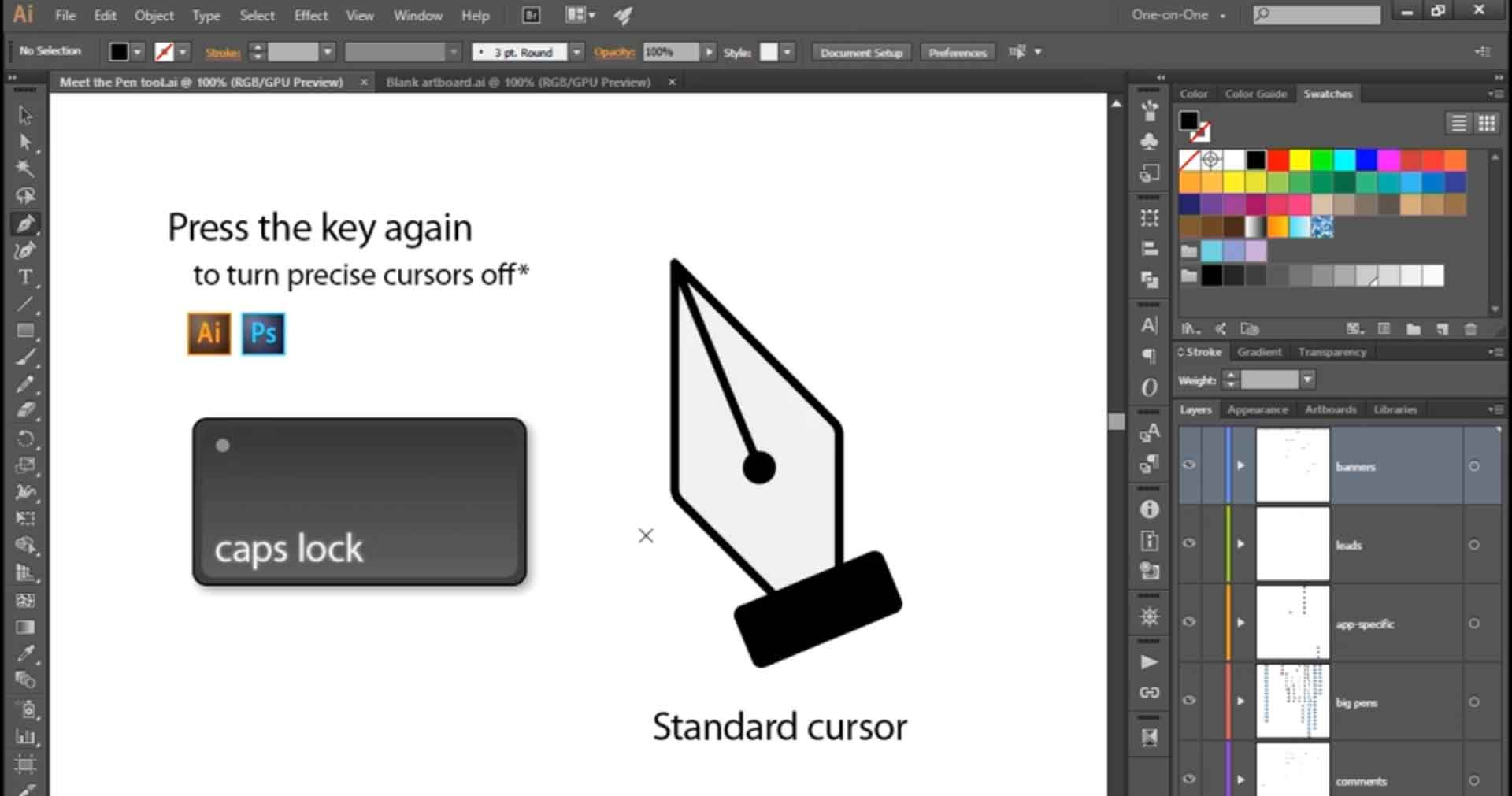Pick the red swatch in Swatches panel
Screen dimensions: 1512x796
coord(1278,161)
